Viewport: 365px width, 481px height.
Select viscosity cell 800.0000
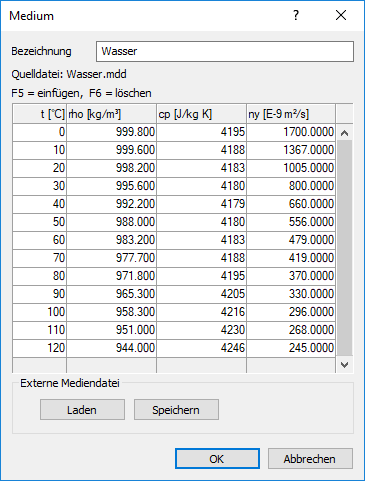pyautogui.click(x=291, y=186)
